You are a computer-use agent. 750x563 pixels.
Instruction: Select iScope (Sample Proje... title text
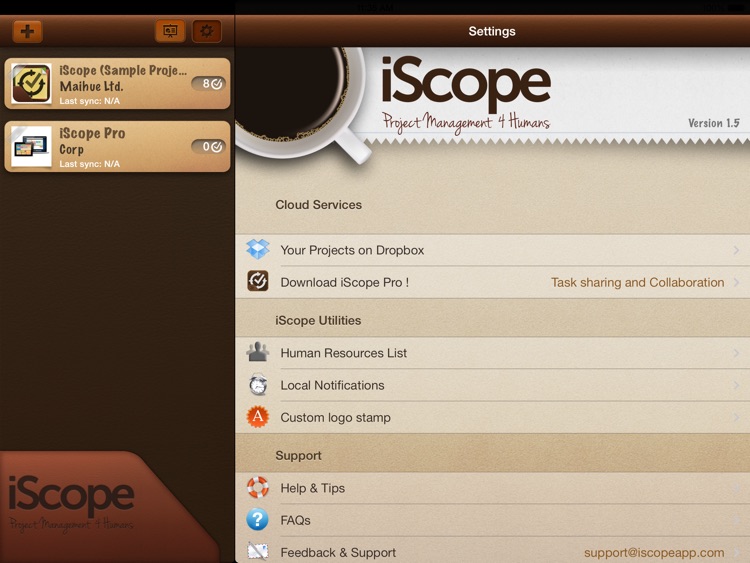[123, 70]
